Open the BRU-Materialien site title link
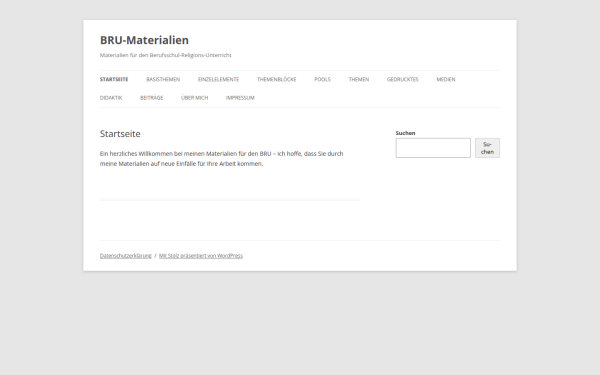The height and width of the screenshot is (375, 600). pos(144,40)
